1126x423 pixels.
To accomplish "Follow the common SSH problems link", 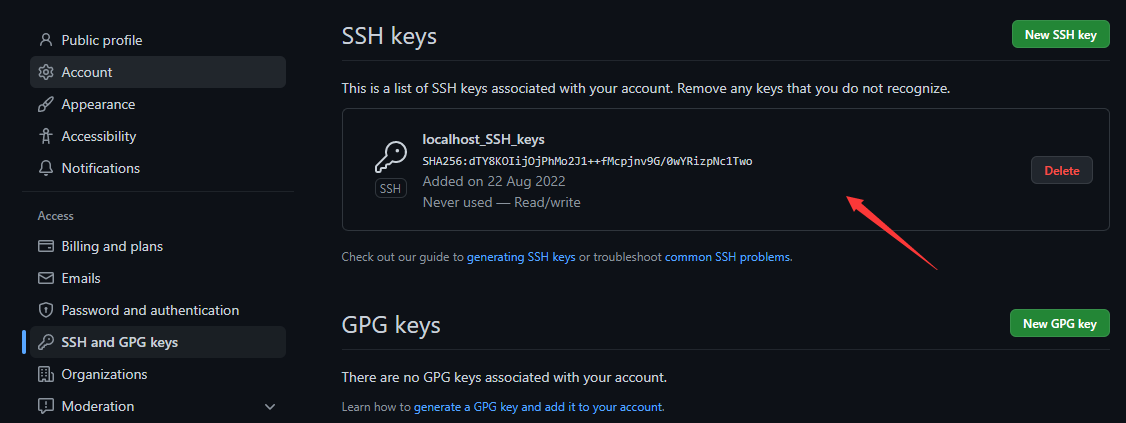I will (x=727, y=257).
